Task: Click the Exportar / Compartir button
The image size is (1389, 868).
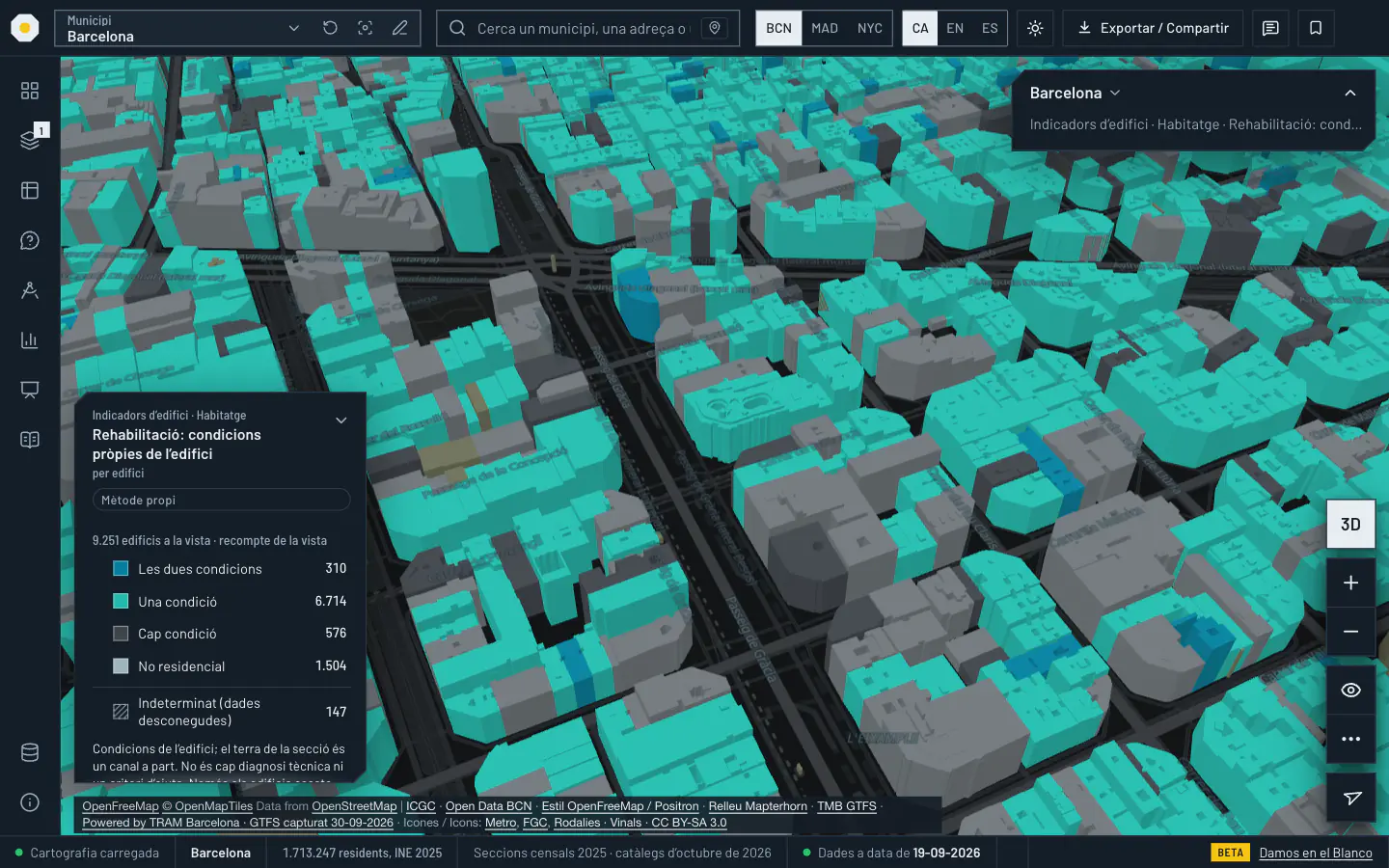Action: pos(1153,28)
